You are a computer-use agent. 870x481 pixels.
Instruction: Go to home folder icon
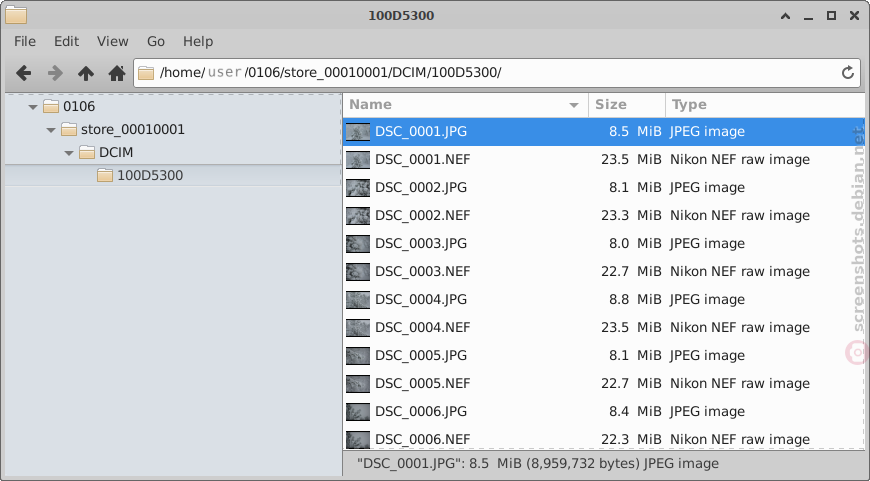click(117, 73)
